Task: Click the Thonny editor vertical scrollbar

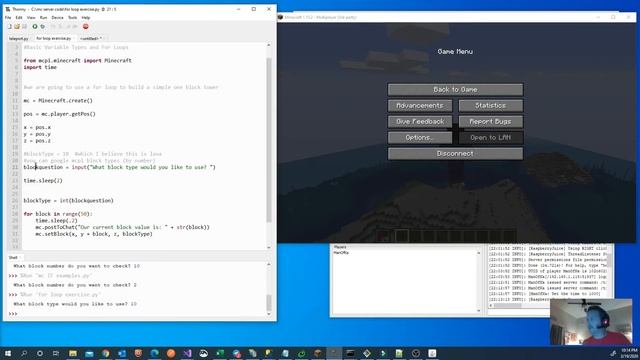Action: click(269, 139)
